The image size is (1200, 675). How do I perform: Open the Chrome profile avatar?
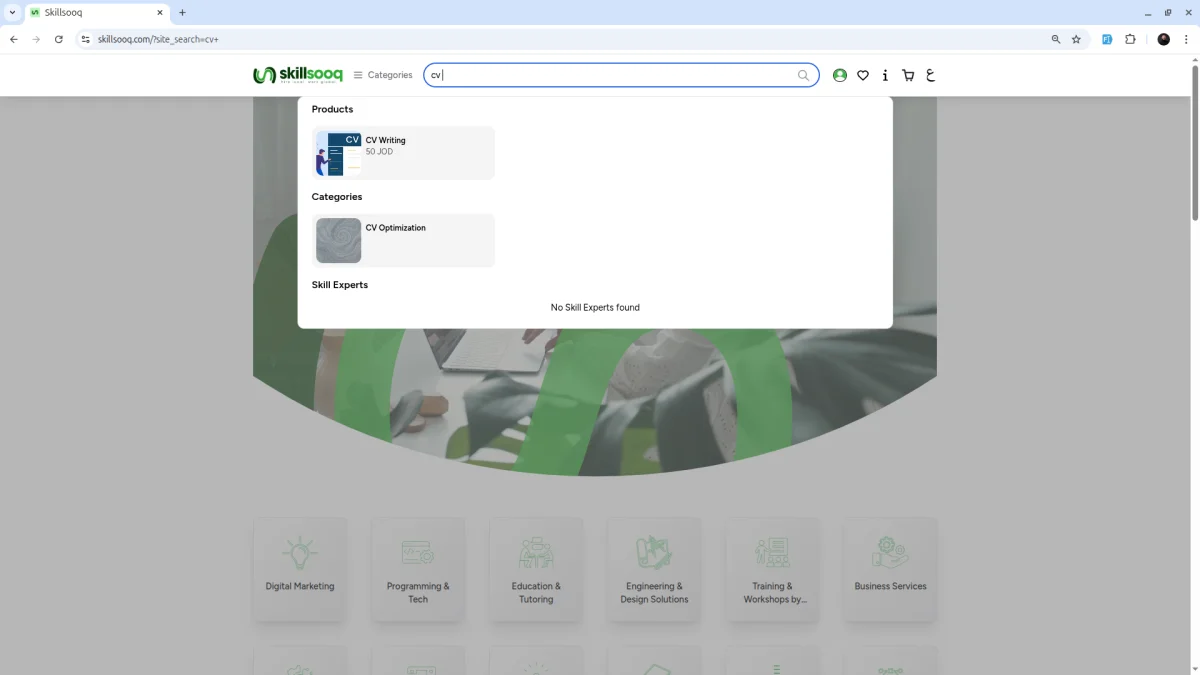tap(1163, 39)
